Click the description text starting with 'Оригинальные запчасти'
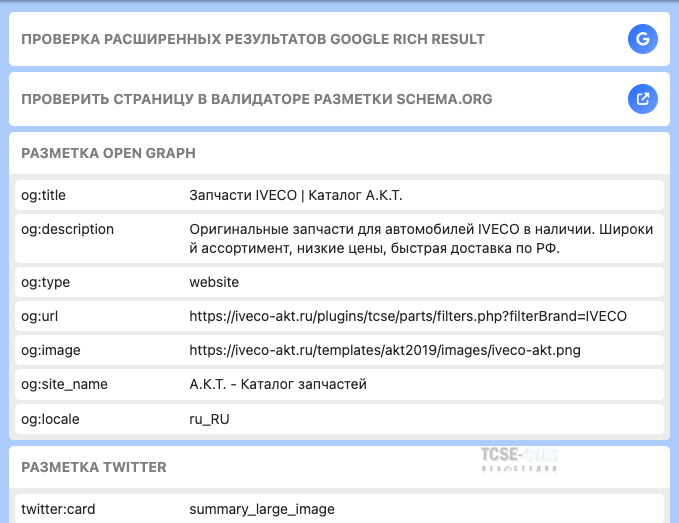This screenshot has height=523, width=679. click(421, 239)
